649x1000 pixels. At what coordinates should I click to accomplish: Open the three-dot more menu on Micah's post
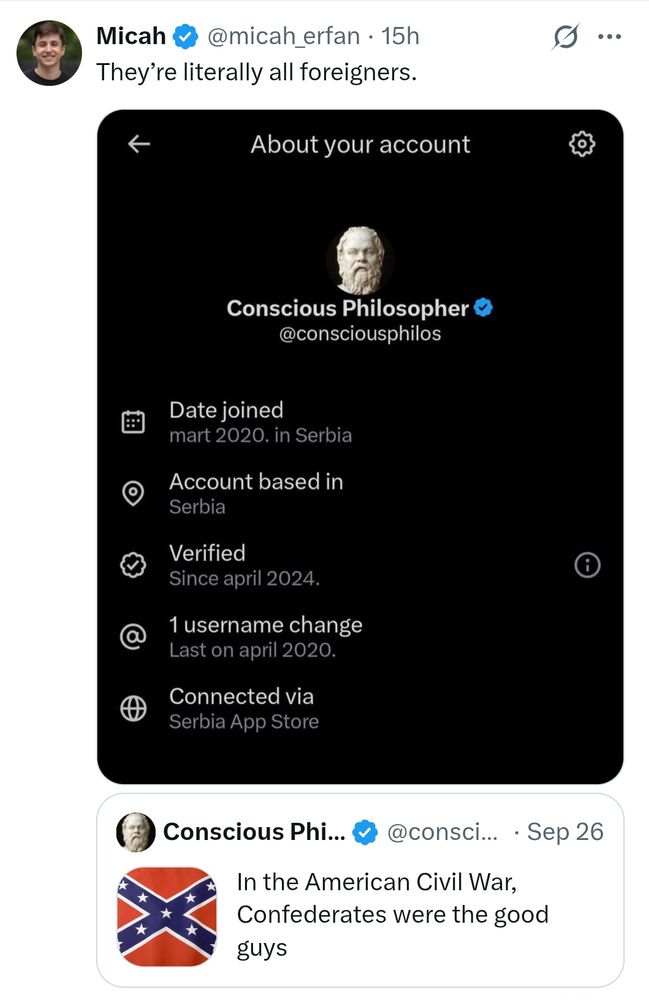click(x=608, y=37)
